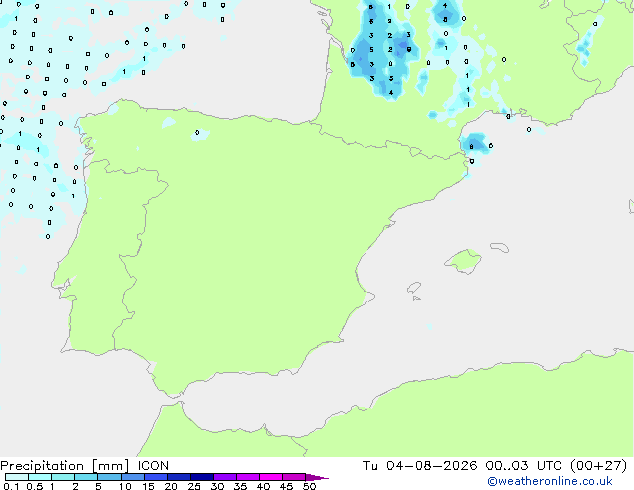Image resolution: width=634 pixels, height=490 pixels.
Task: Click the forecast offset text '(00+27)'
Action: (x=598, y=466)
